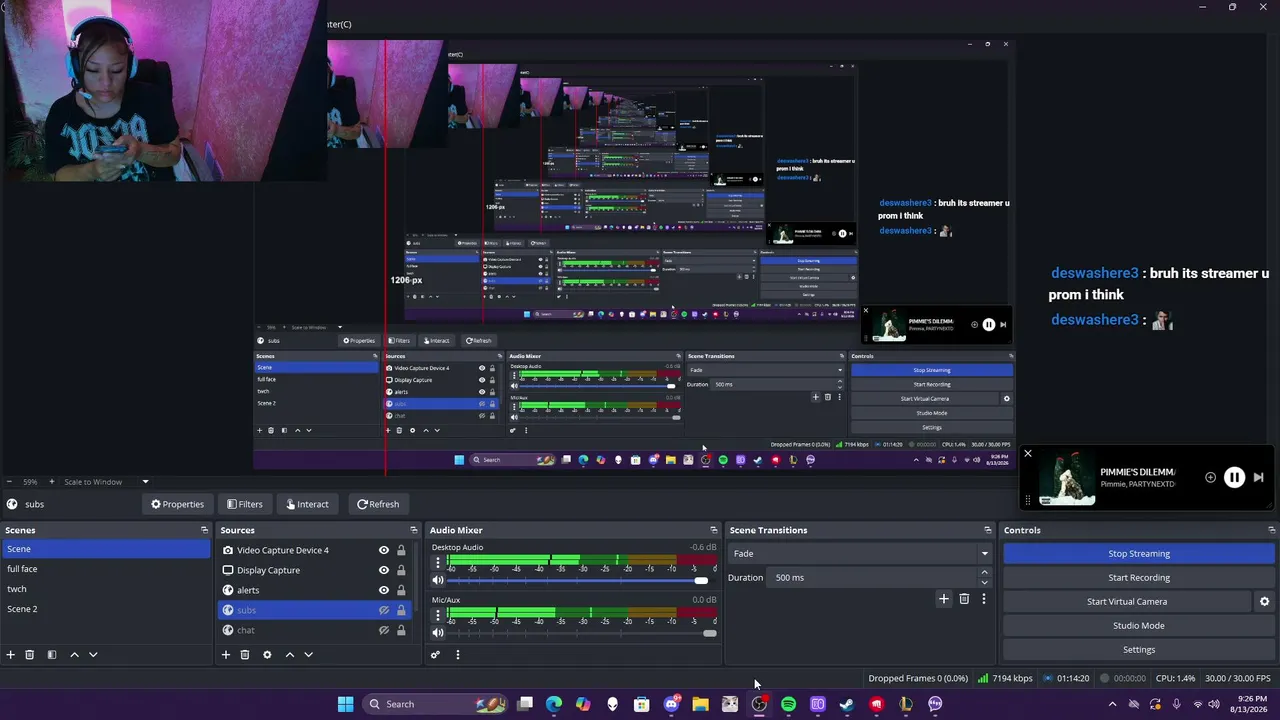Open Spotify from the taskbar

click(788, 704)
